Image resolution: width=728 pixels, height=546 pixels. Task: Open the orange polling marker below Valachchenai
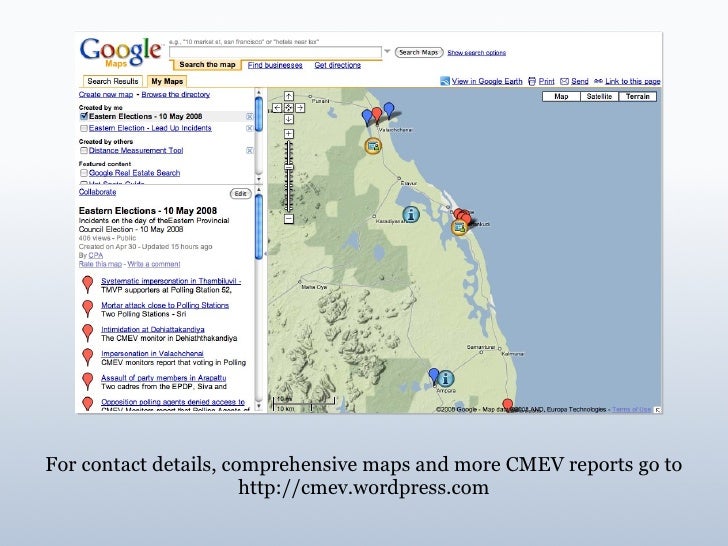(x=373, y=146)
